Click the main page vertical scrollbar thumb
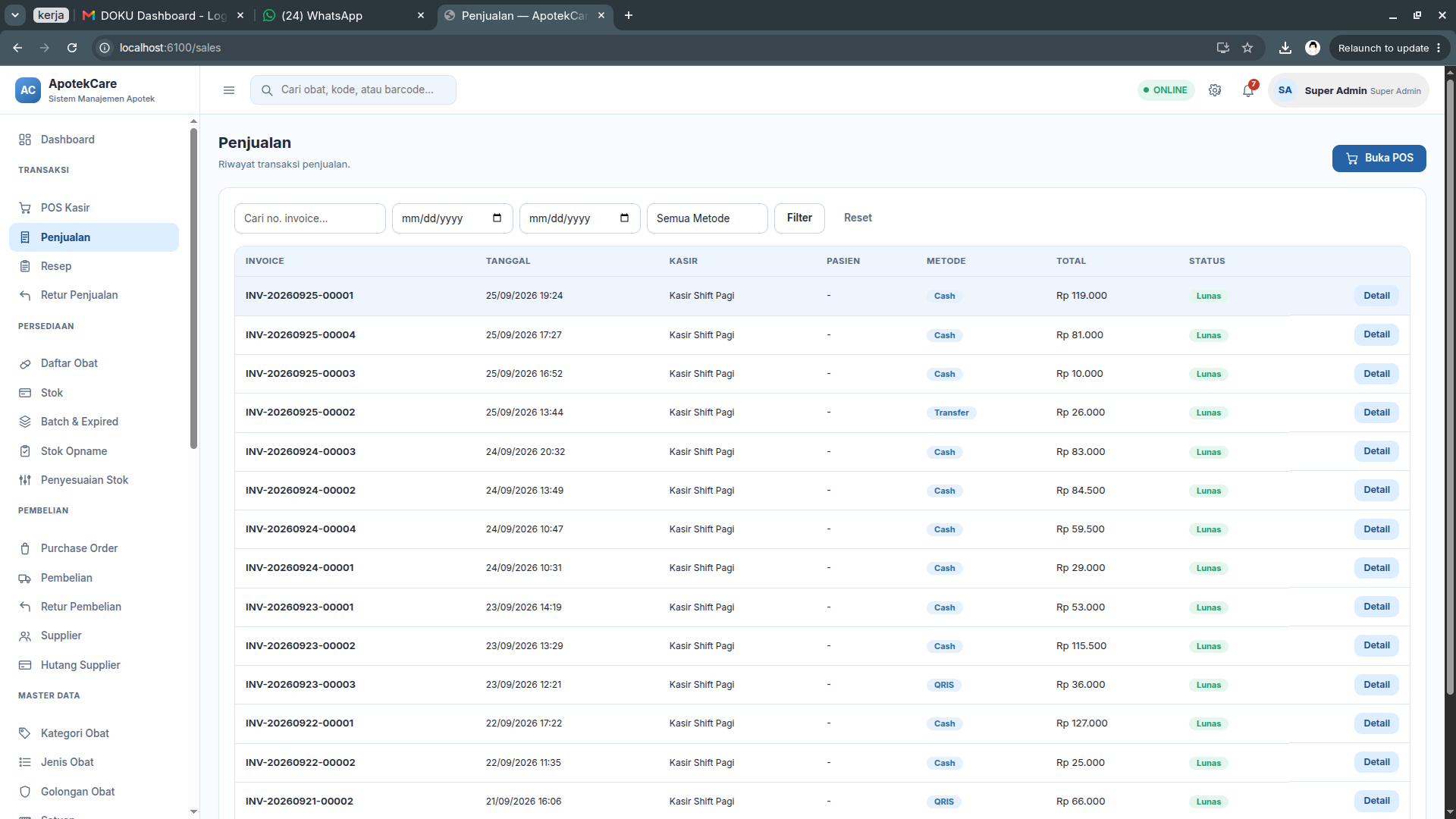Screen dimensions: 1456x819 tap(1450, 387)
